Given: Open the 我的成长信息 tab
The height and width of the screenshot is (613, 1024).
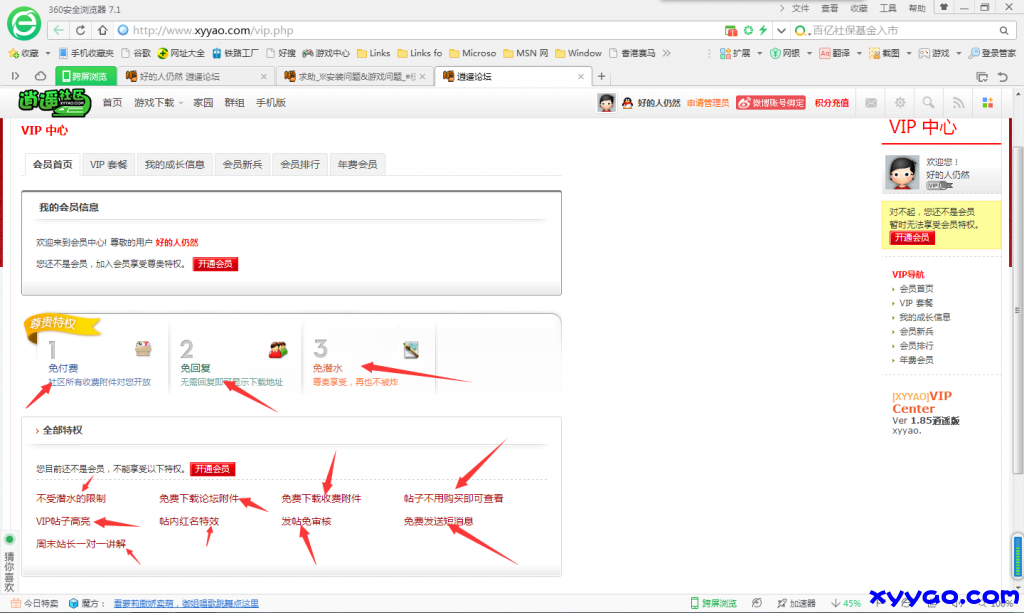Looking at the screenshot, I should pos(174,165).
